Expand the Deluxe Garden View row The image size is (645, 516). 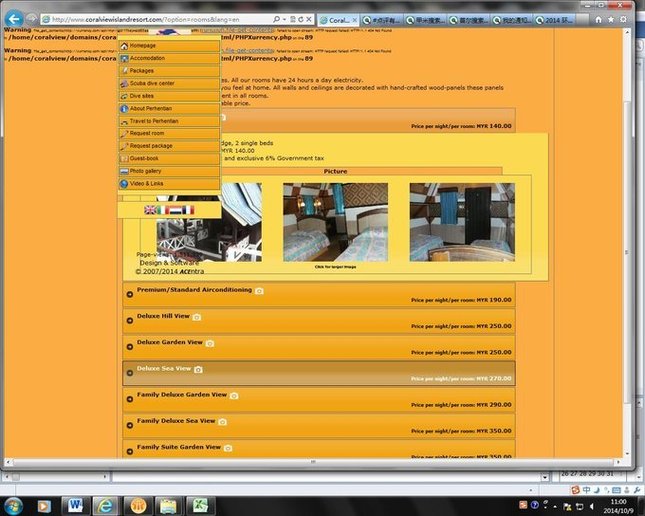(319, 347)
